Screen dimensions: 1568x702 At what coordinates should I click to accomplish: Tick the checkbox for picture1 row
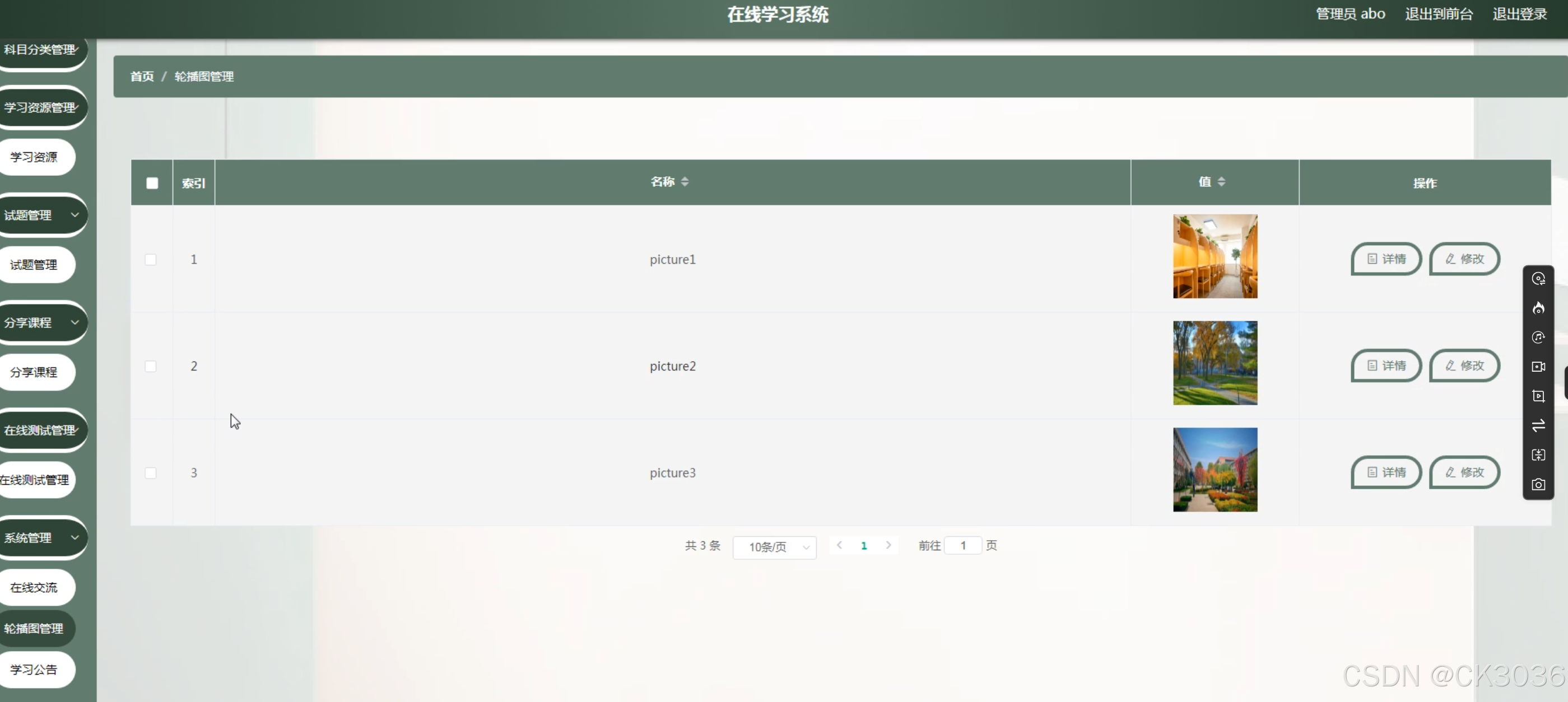[x=150, y=260]
